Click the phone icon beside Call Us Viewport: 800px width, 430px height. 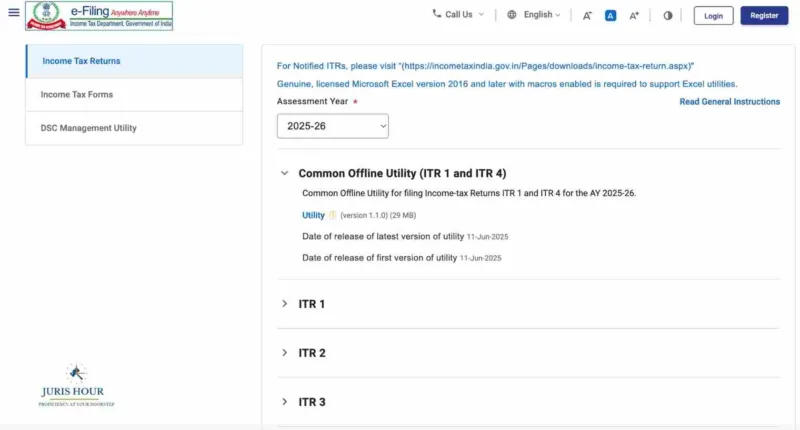coord(437,14)
